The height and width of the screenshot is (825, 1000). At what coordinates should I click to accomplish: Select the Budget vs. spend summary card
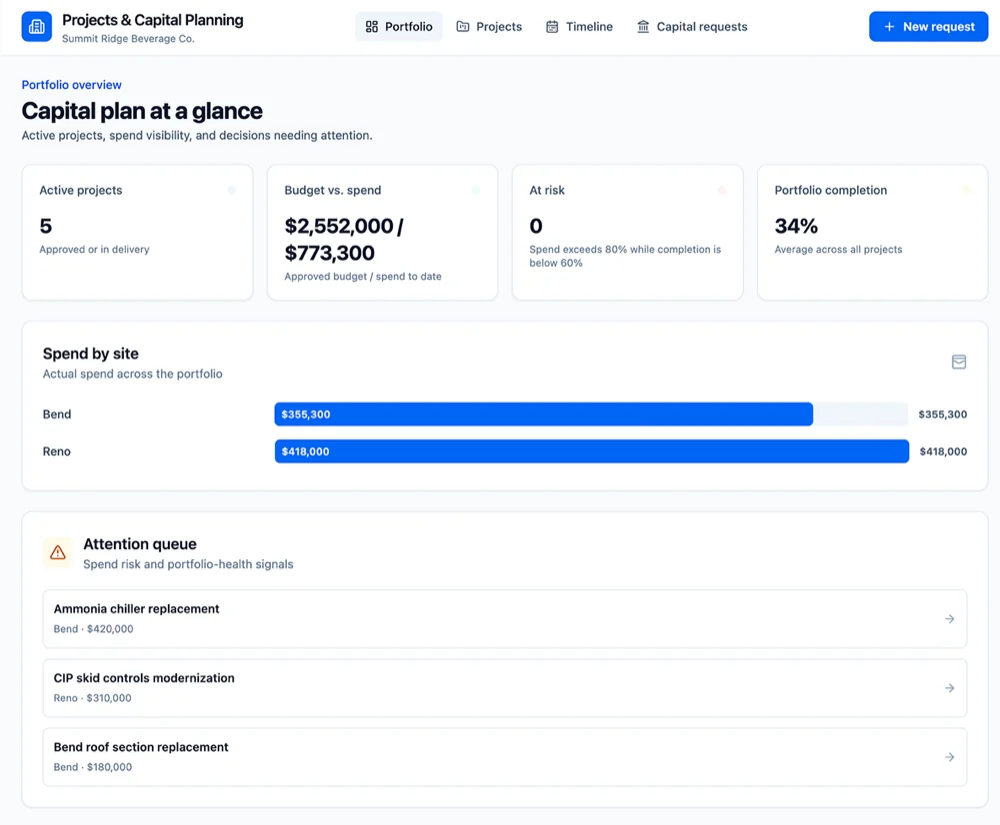coord(382,232)
